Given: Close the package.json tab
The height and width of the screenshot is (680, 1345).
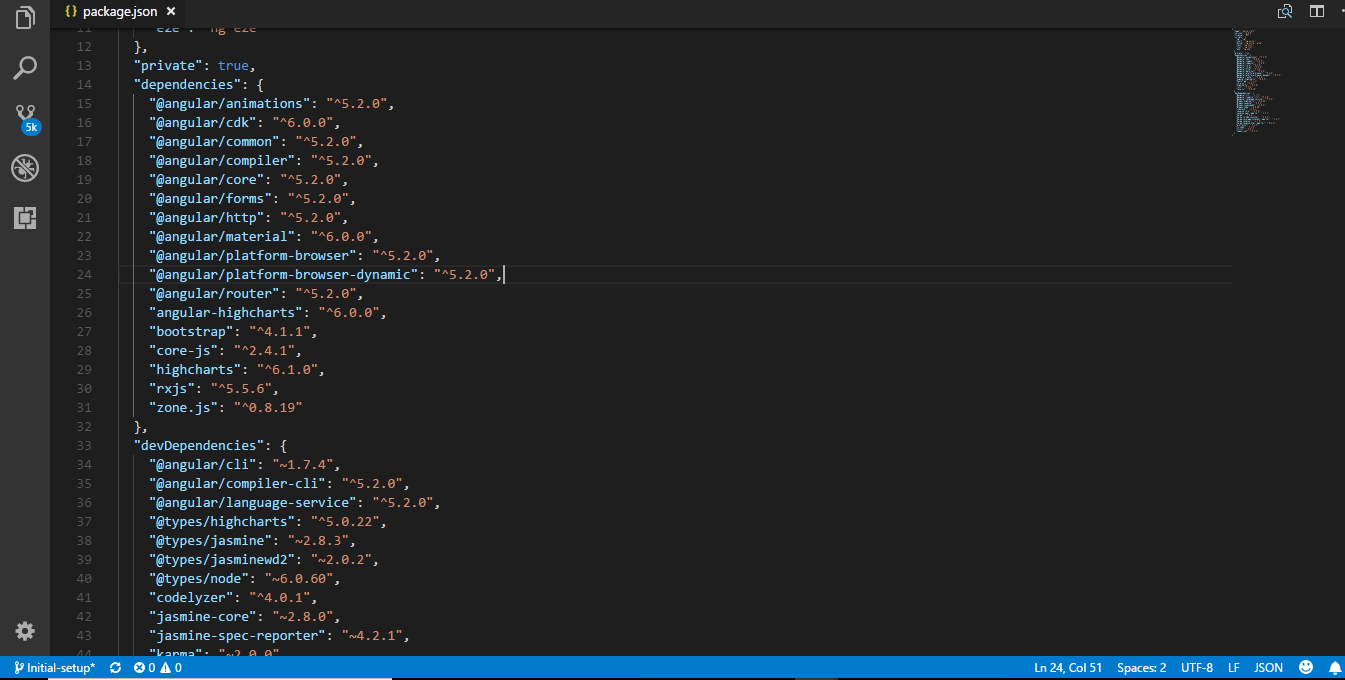Looking at the screenshot, I should point(171,11).
